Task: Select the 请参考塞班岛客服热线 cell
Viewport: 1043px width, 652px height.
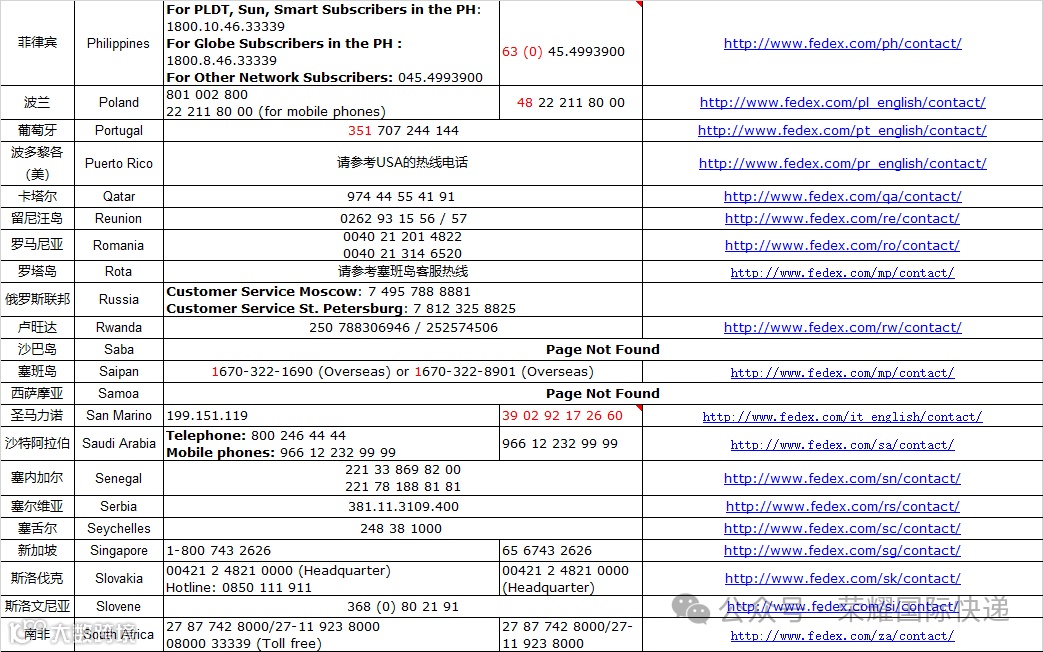Action: tap(403, 271)
